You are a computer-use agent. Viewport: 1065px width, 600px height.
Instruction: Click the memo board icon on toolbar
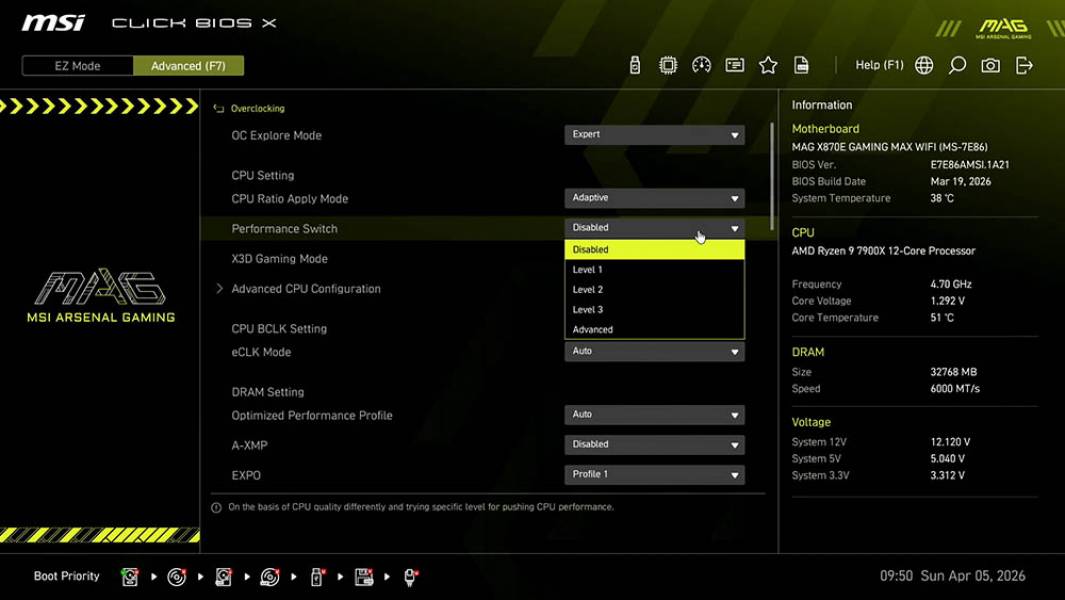734,64
